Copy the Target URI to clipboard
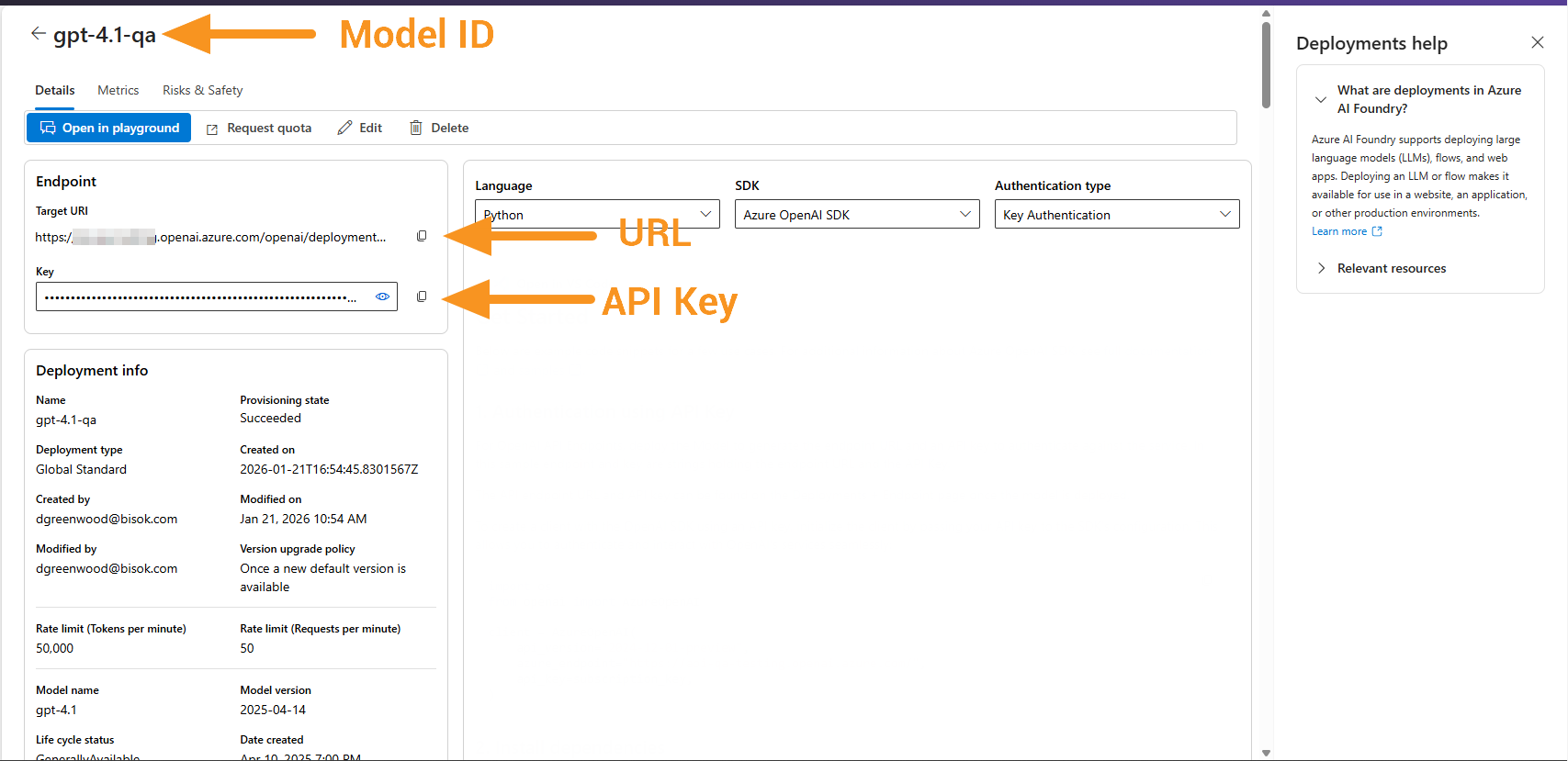Viewport: 1568px width, 761px height. click(x=422, y=236)
